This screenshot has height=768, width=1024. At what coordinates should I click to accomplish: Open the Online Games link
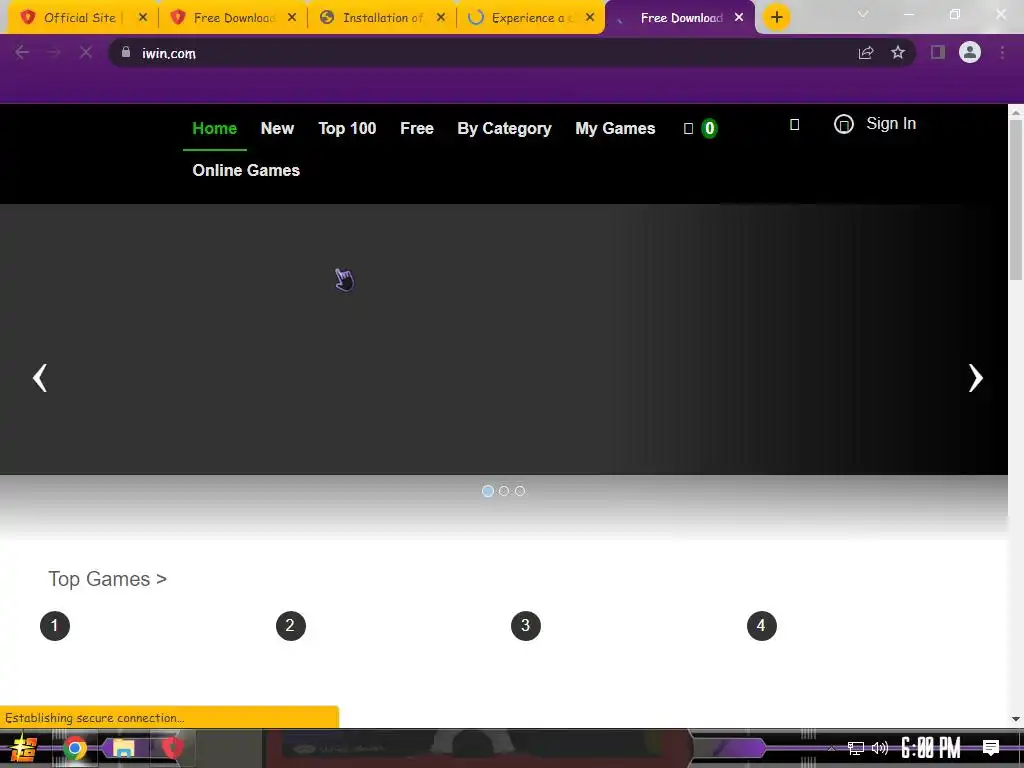pyautogui.click(x=246, y=170)
